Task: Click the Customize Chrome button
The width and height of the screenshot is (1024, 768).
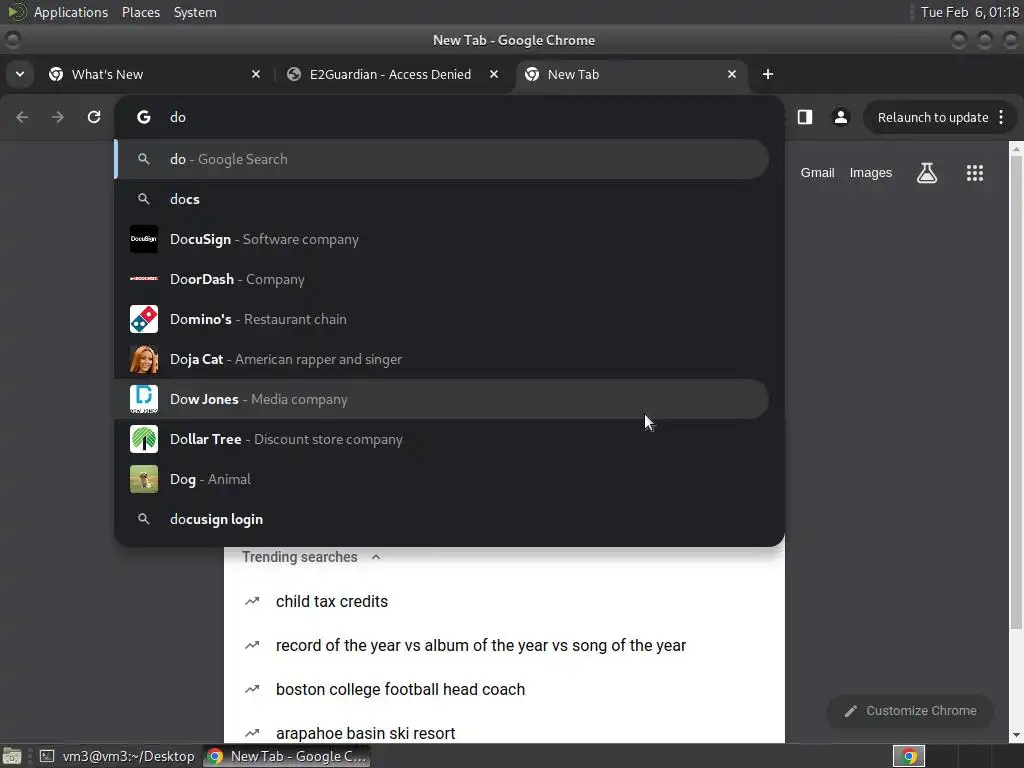Action: click(910, 711)
